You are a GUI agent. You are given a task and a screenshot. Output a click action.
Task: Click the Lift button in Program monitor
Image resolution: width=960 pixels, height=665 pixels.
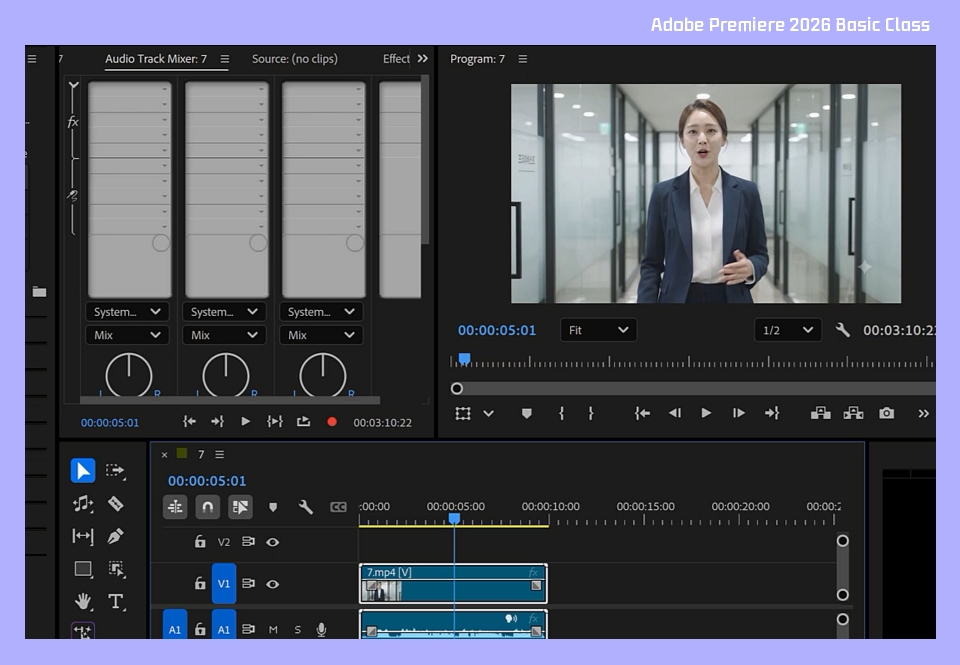(820, 413)
